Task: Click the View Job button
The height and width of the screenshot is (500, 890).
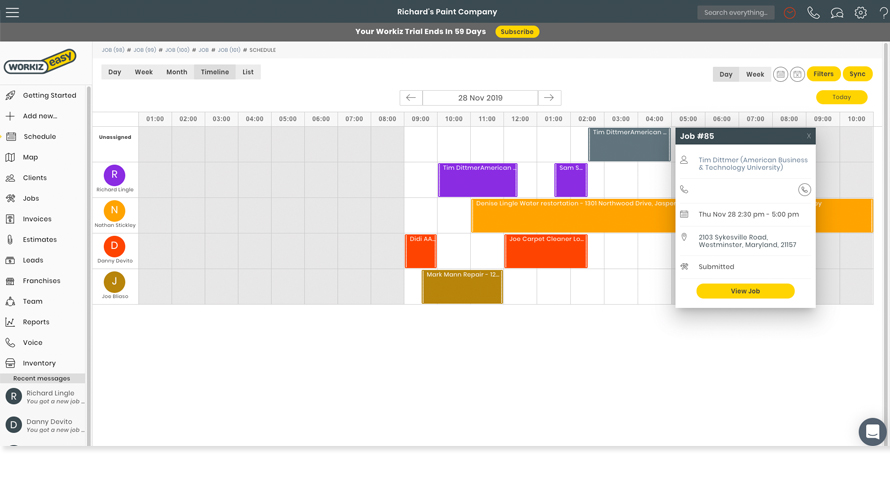Action: click(745, 291)
